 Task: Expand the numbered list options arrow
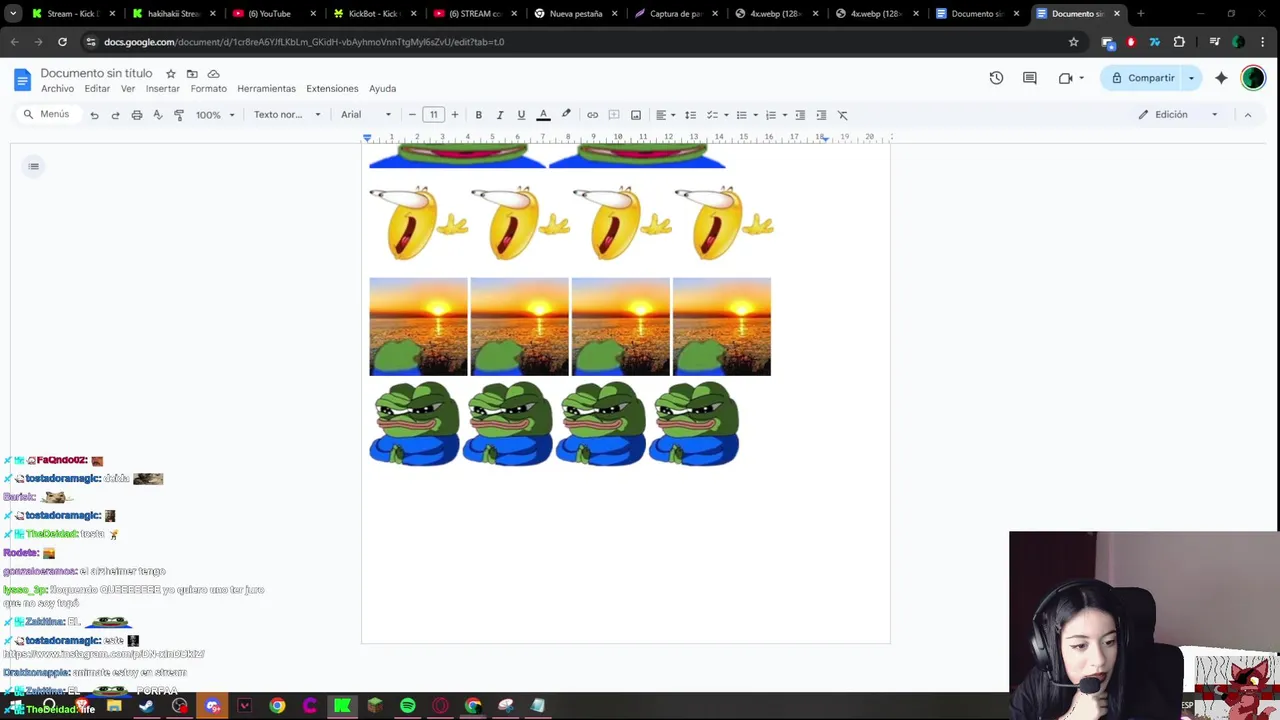point(784,115)
